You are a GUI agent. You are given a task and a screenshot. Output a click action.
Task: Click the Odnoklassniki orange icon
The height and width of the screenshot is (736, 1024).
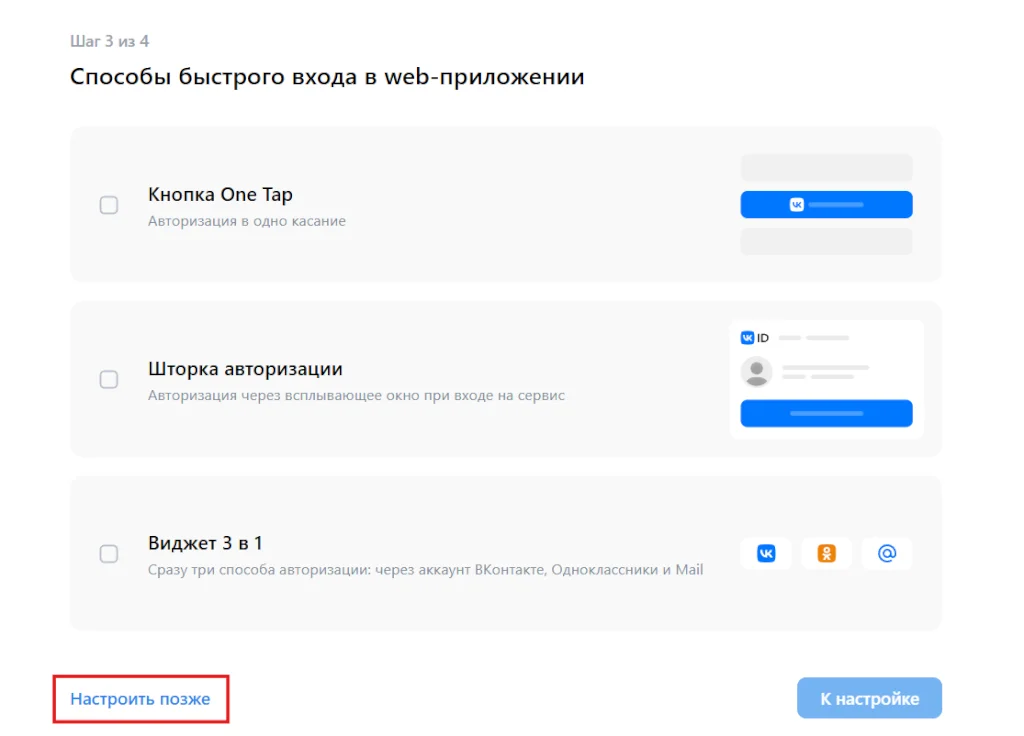pos(826,553)
